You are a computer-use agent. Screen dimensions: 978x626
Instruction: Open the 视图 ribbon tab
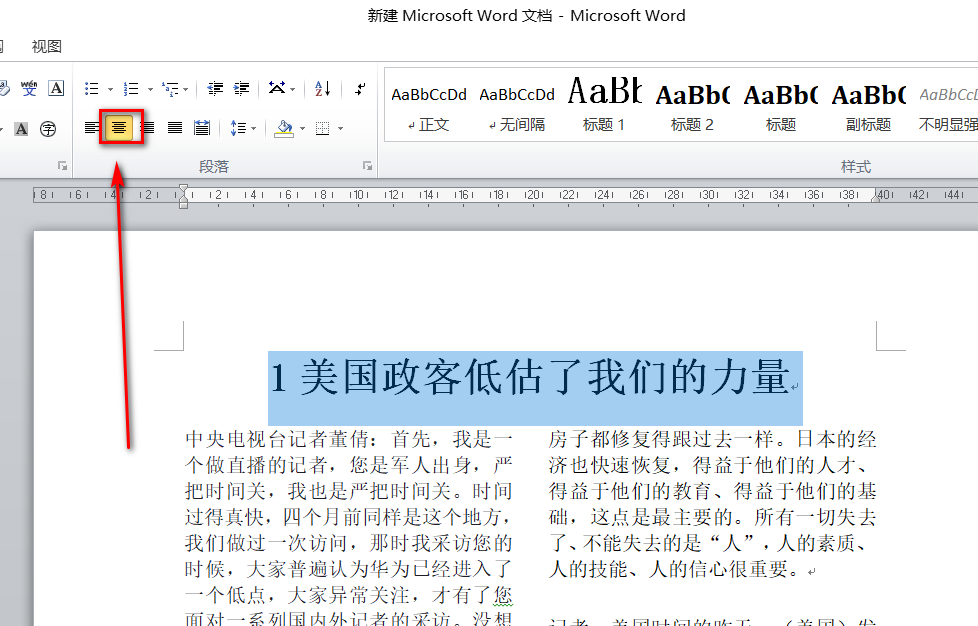[47, 46]
